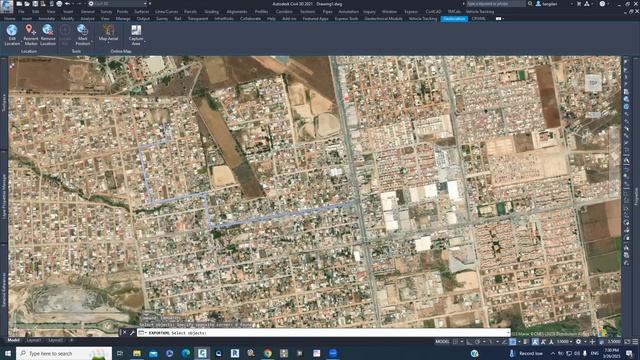Toggle the drawing grid display in status bar

(455, 342)
